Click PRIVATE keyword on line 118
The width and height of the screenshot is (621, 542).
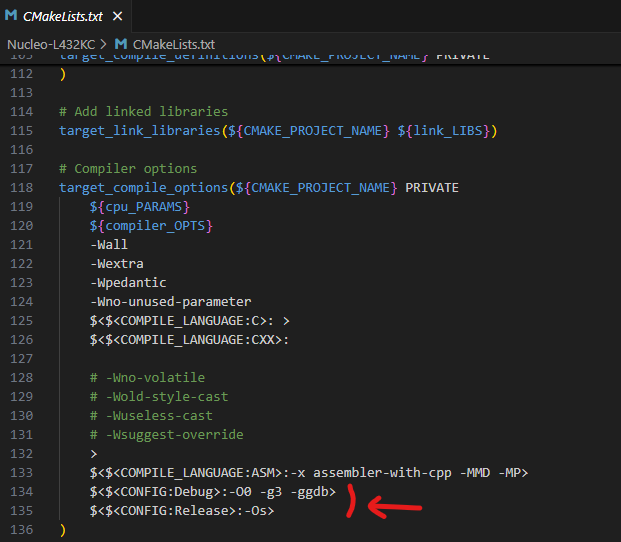pyautogui.click(x=432, y=188)
